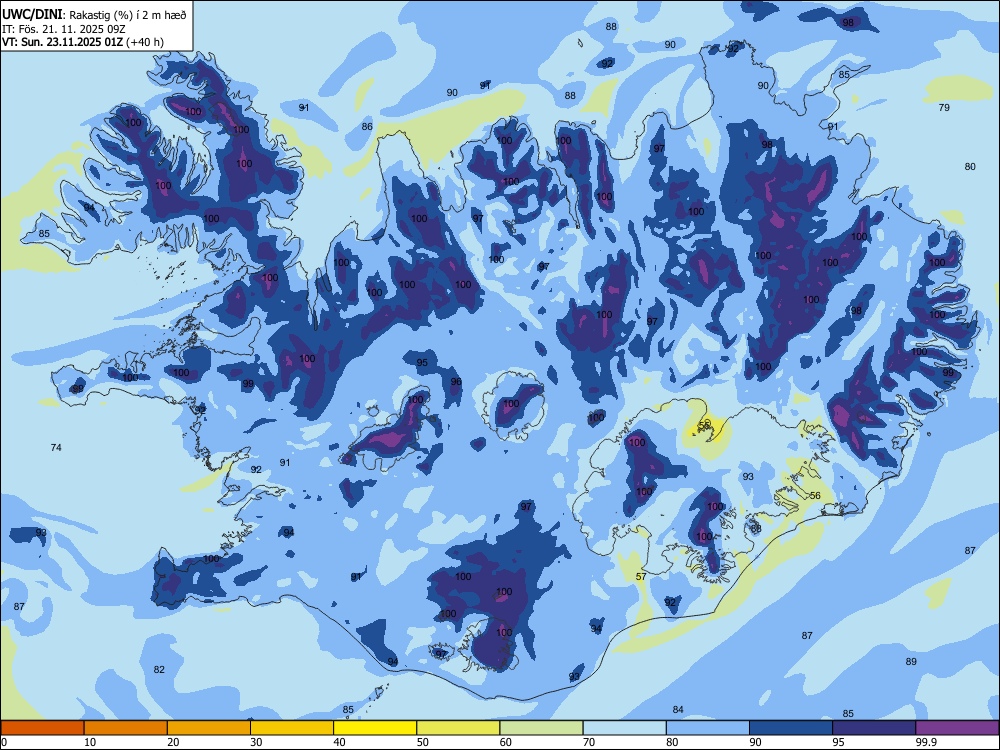
Task: Click the '30' legend tick label
Action: point(256,742)
